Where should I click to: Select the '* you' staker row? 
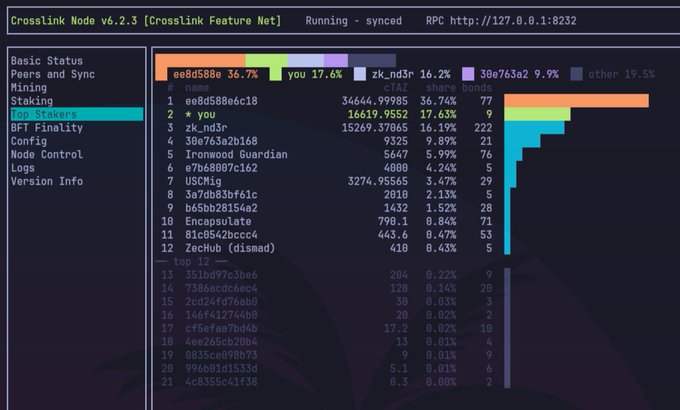pyautogui.click(x=326, y=115)
